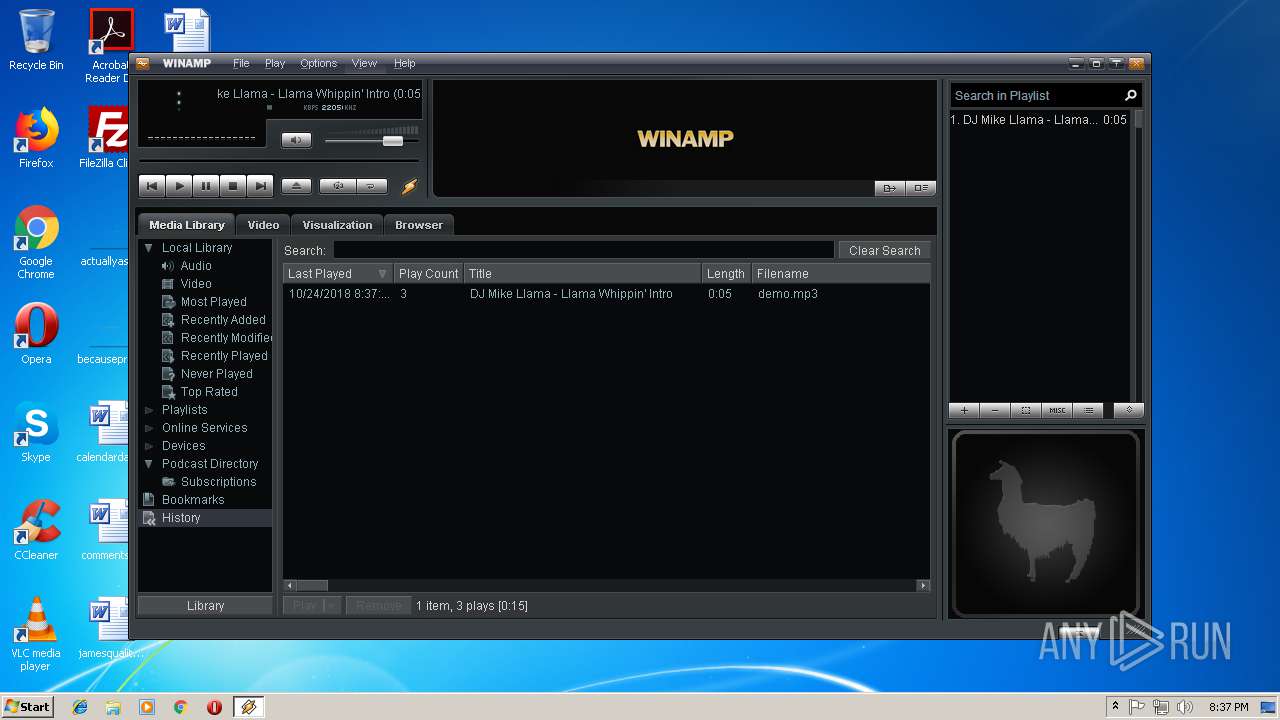Switch to the Visualization tab
This screenshot has width=1280, height=720.
[x=337, y=225]
